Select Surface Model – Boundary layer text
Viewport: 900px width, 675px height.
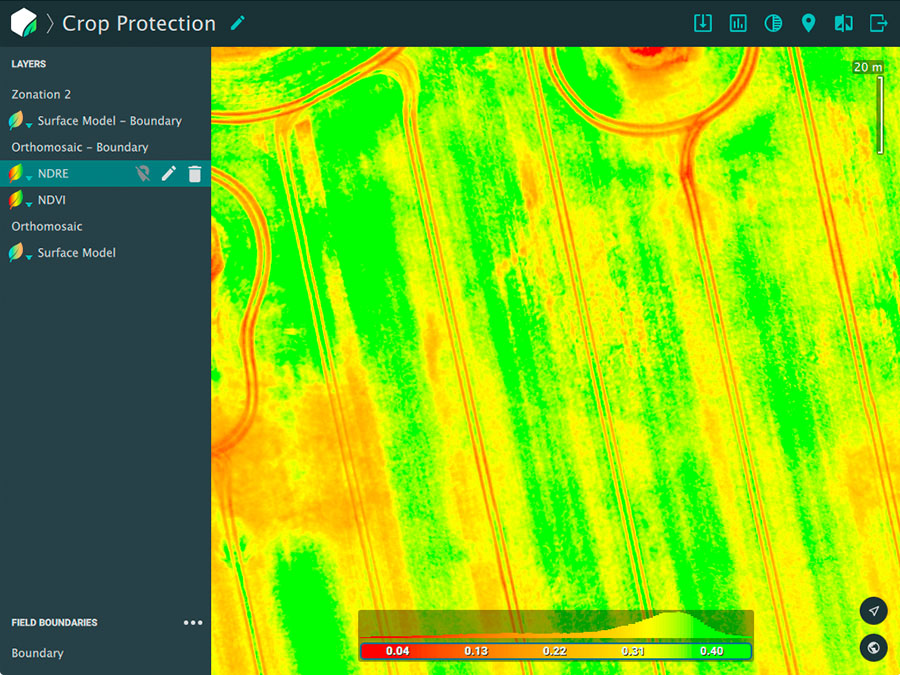tap(110, 121)
